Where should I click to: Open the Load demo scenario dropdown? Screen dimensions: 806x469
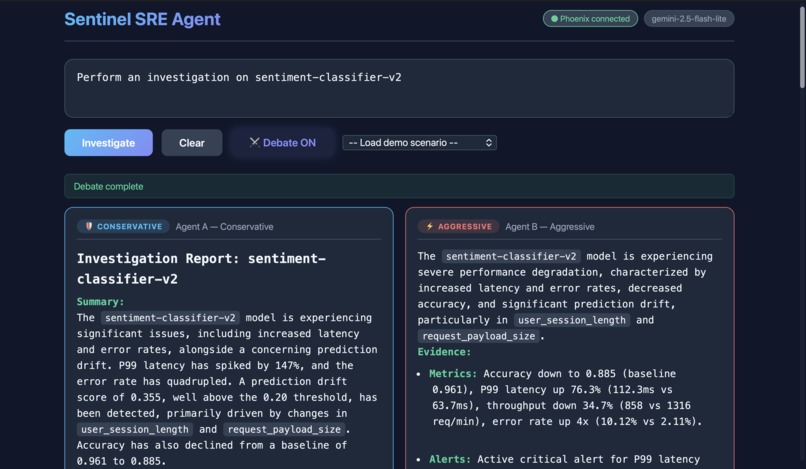[x=419, y=142]
